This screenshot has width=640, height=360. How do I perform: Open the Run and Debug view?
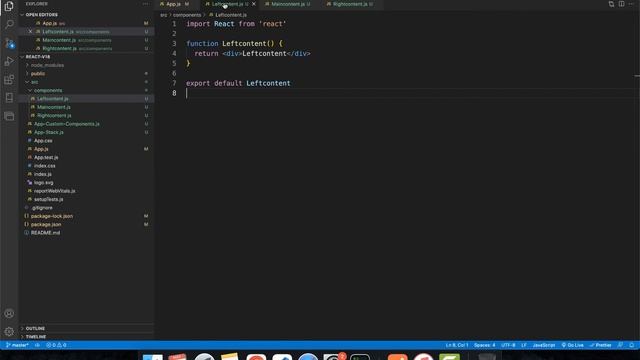[9, 61]
